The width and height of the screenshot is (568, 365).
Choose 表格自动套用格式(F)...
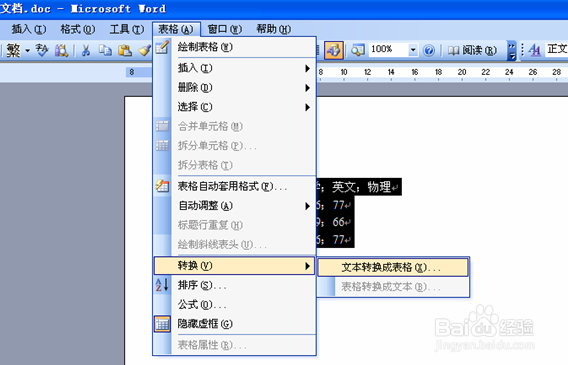pos(234,186)
